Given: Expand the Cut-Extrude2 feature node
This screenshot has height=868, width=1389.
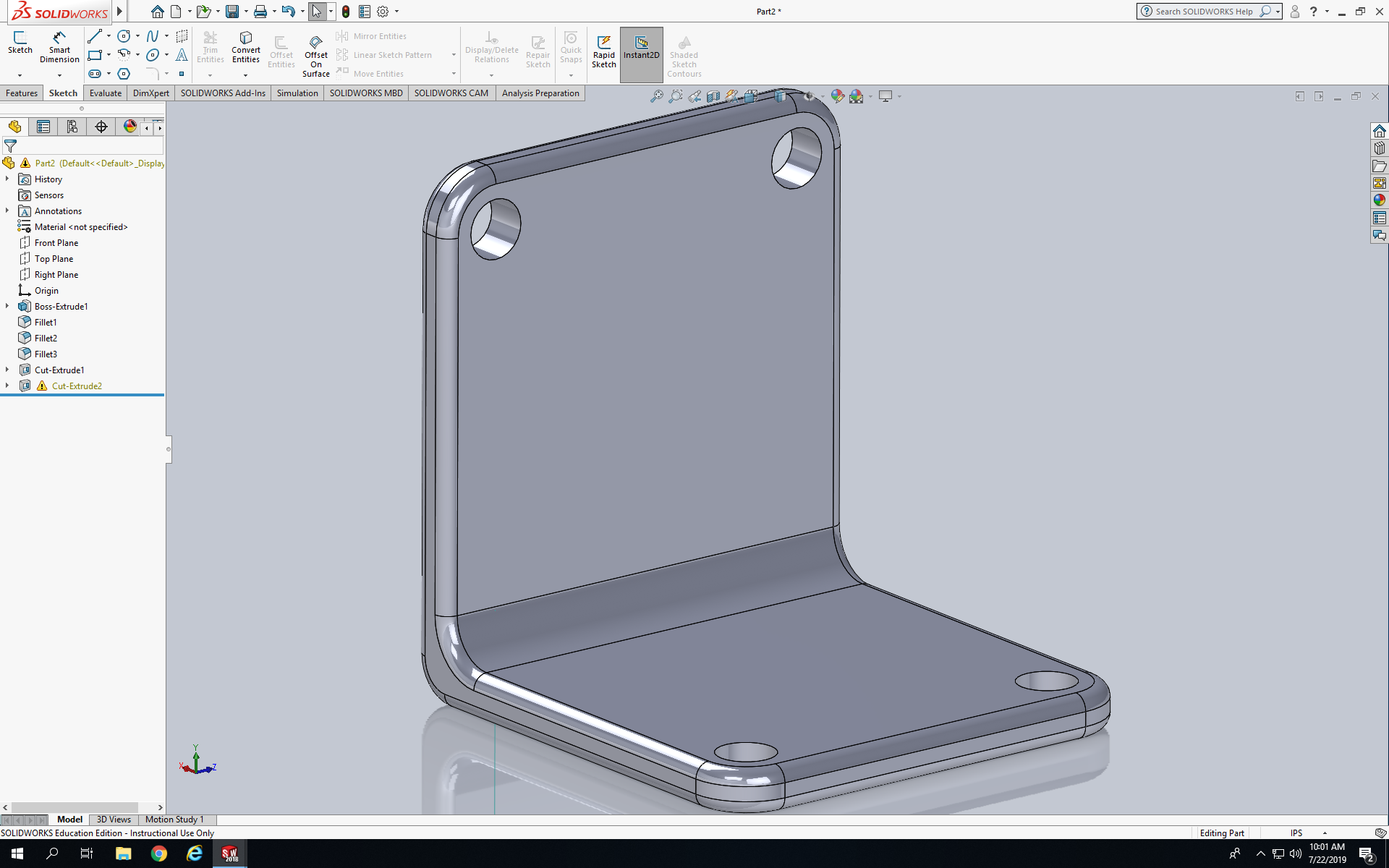Looking at the screenshot, I should 7,386.
